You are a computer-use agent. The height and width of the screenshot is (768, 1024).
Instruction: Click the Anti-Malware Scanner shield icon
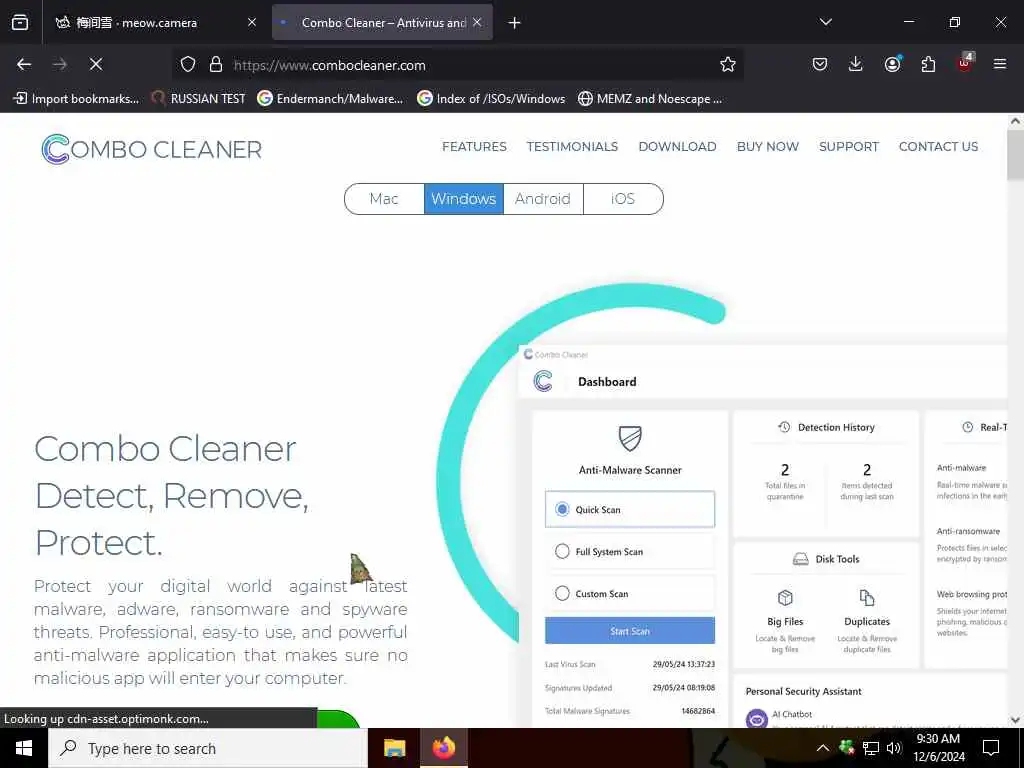630,438
